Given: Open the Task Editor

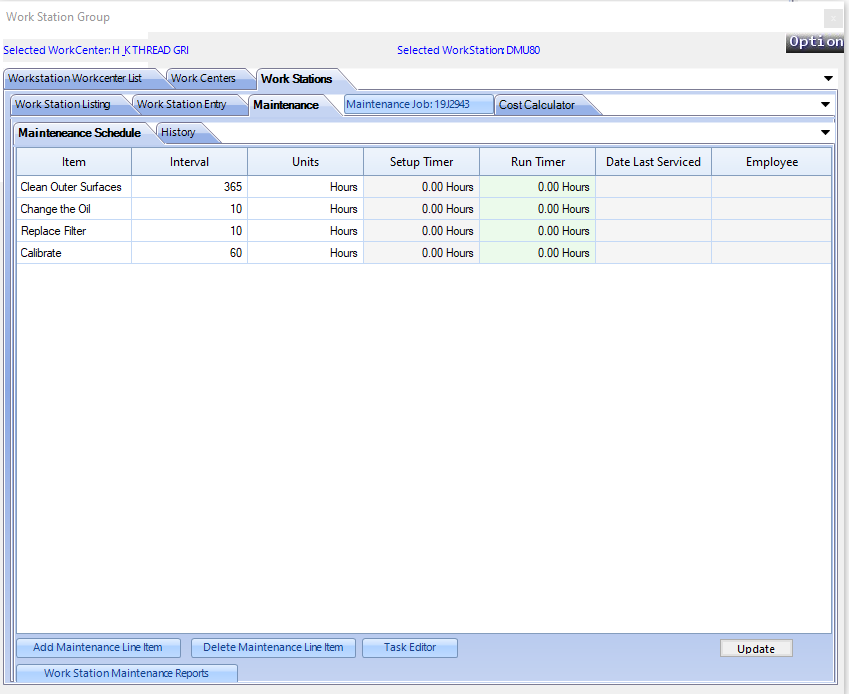Looking at the screenshot, I should pos(410,647).
